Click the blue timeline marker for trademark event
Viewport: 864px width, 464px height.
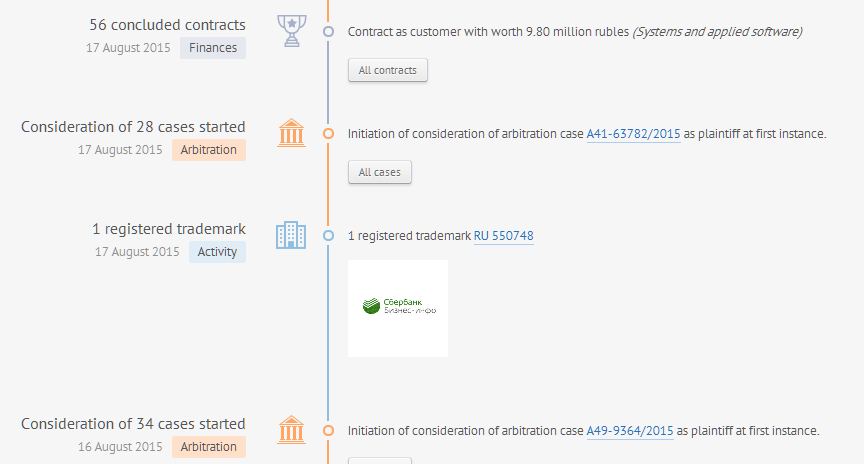coord(328,235)
